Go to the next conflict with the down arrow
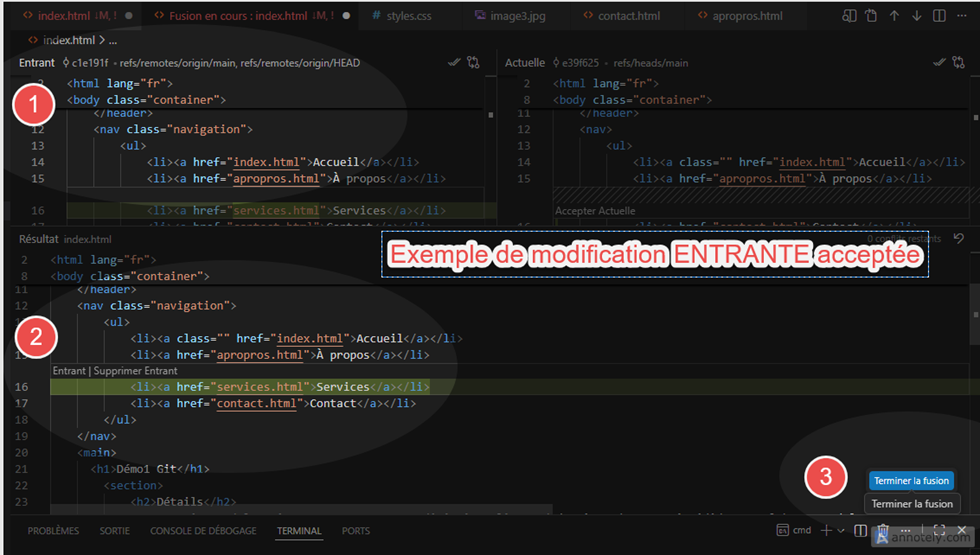 tap(916, 16)
